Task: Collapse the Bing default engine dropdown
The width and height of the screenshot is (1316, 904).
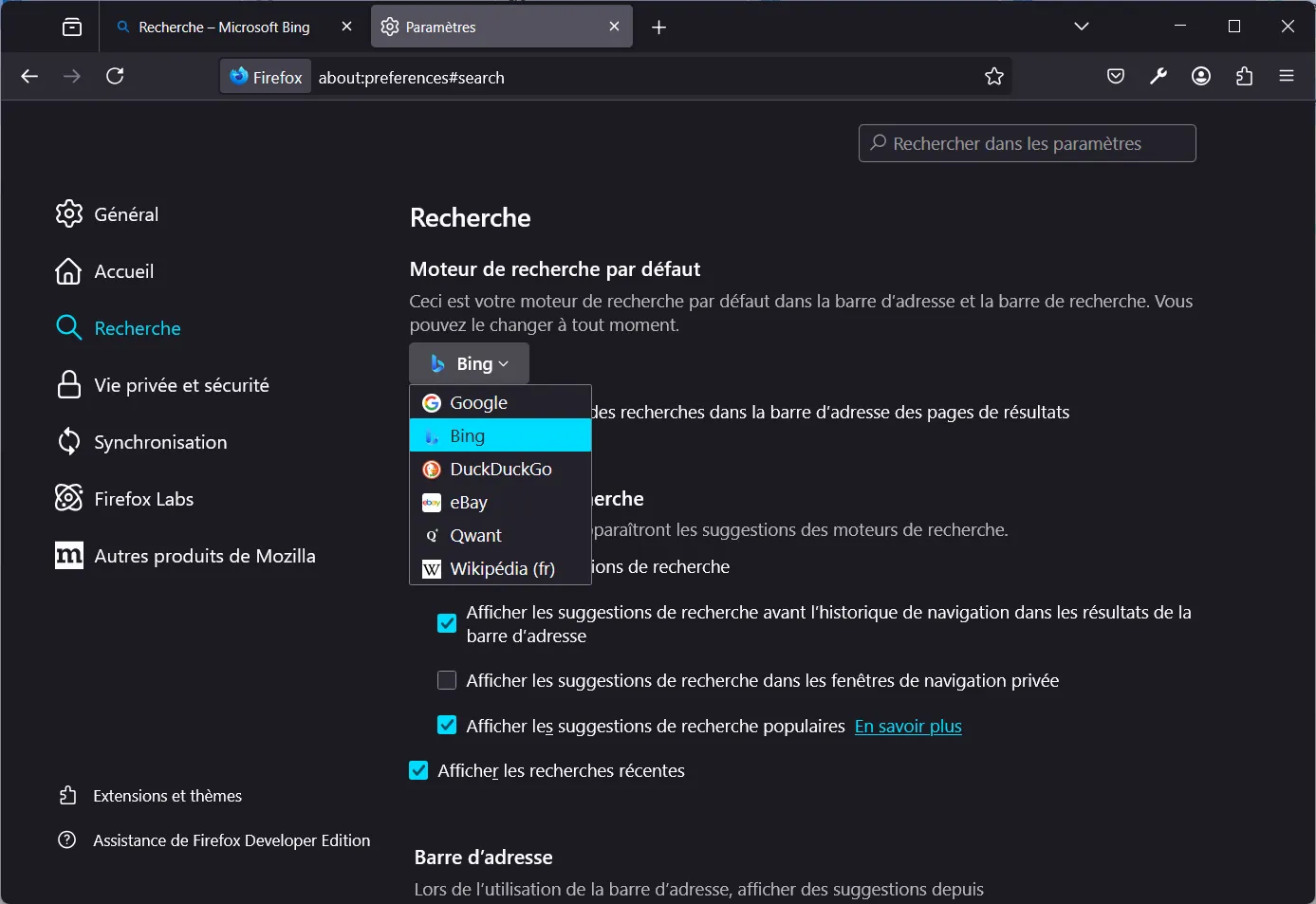Action: point(469,364)
